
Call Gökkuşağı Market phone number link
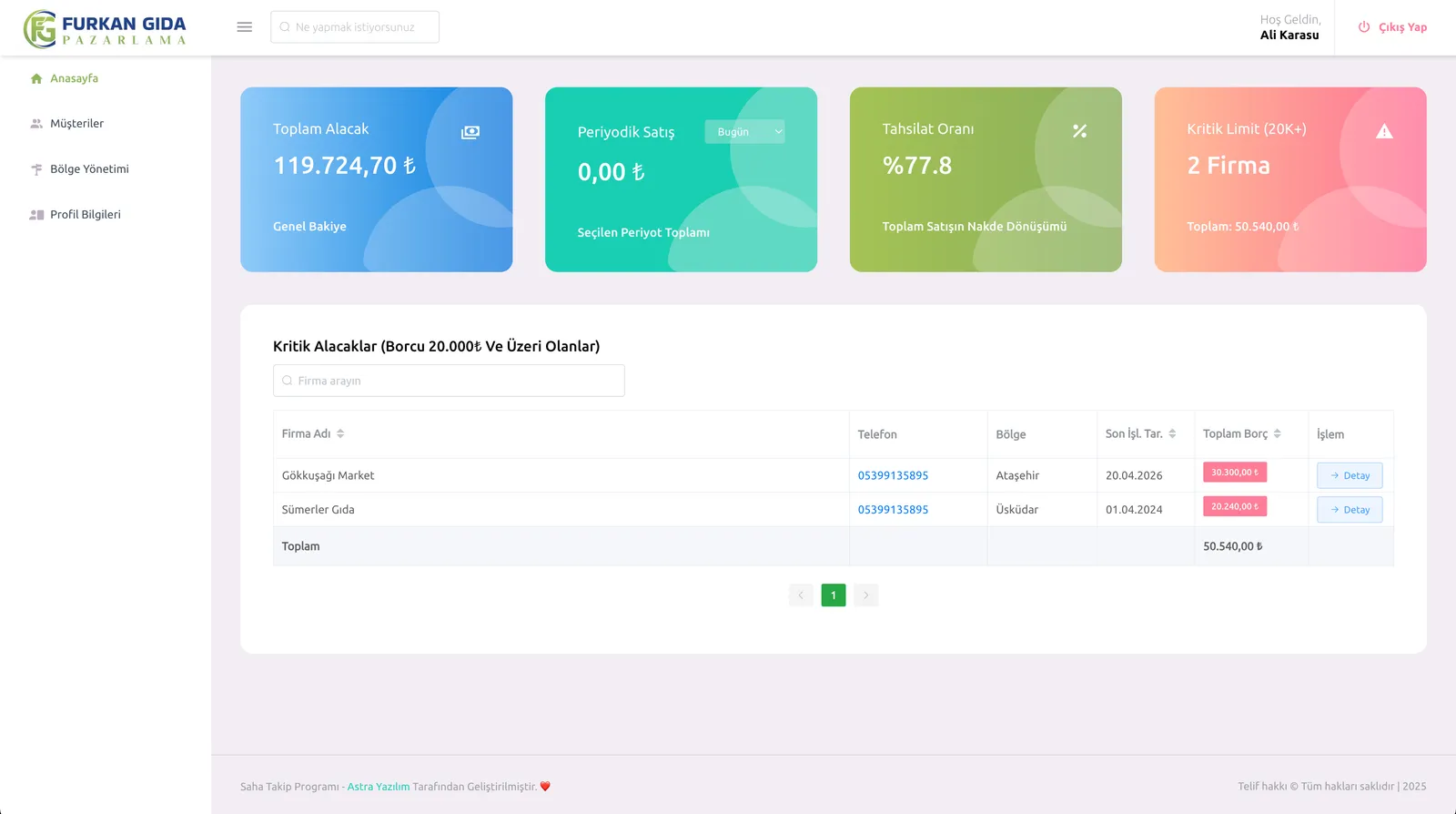point(893,475)
